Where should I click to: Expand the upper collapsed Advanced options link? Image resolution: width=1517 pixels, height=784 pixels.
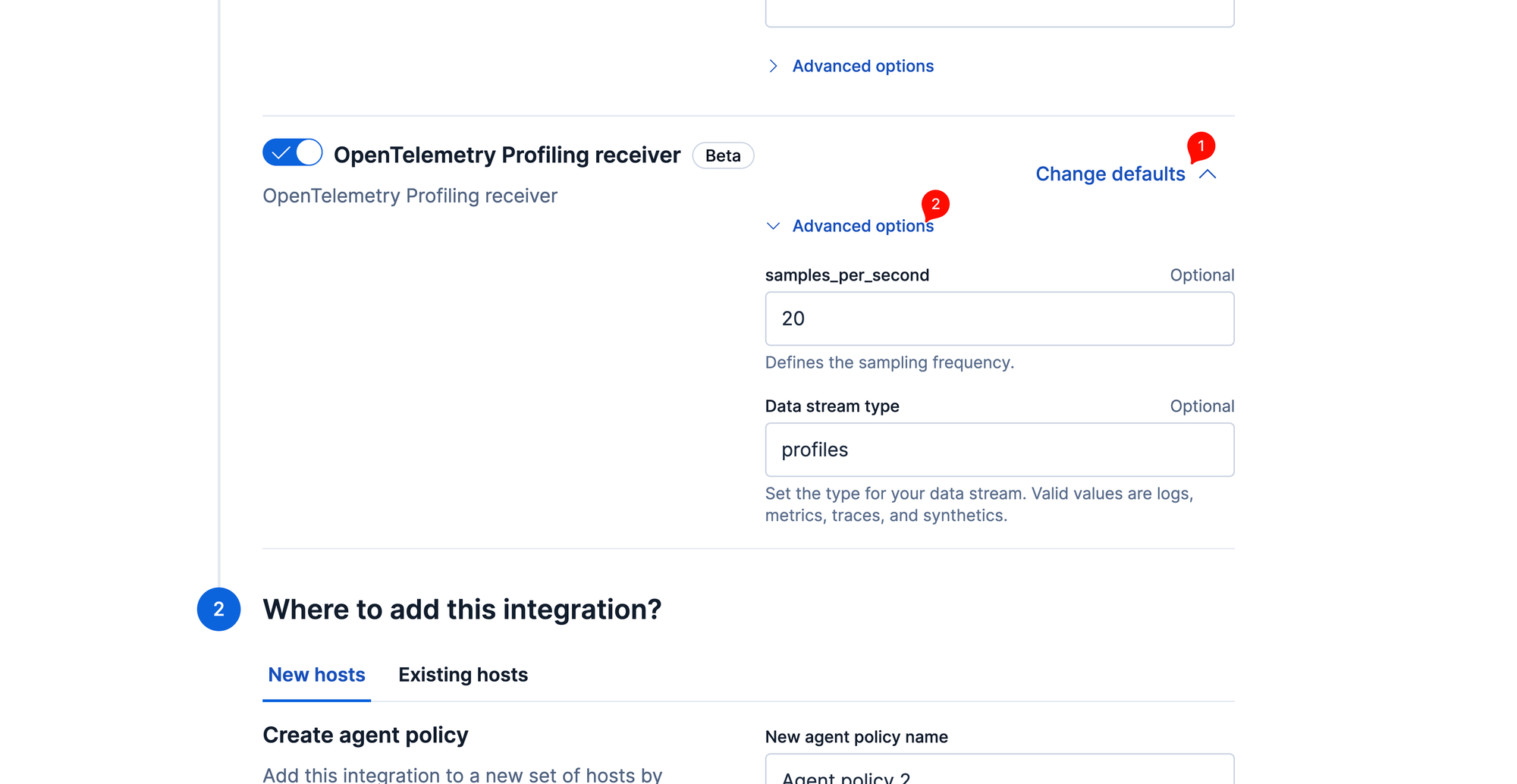click(850, 66)
